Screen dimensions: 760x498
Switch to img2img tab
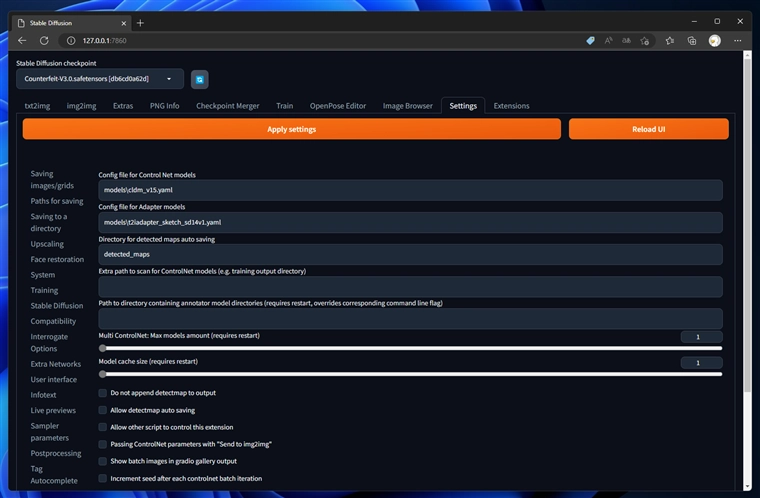click(81, 106)
